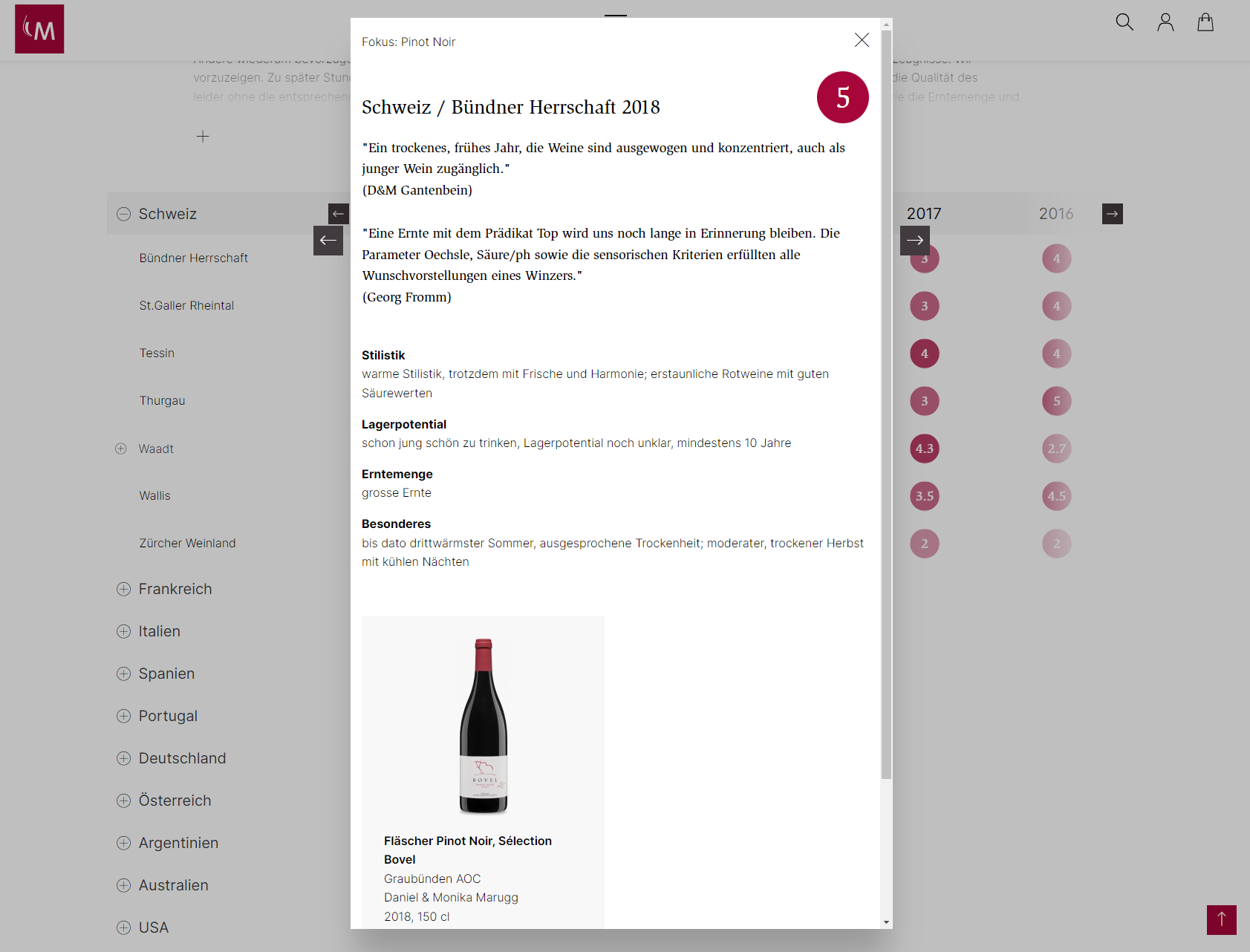
Task: Click the wine bottle product image
Action: tap(484, 726)
